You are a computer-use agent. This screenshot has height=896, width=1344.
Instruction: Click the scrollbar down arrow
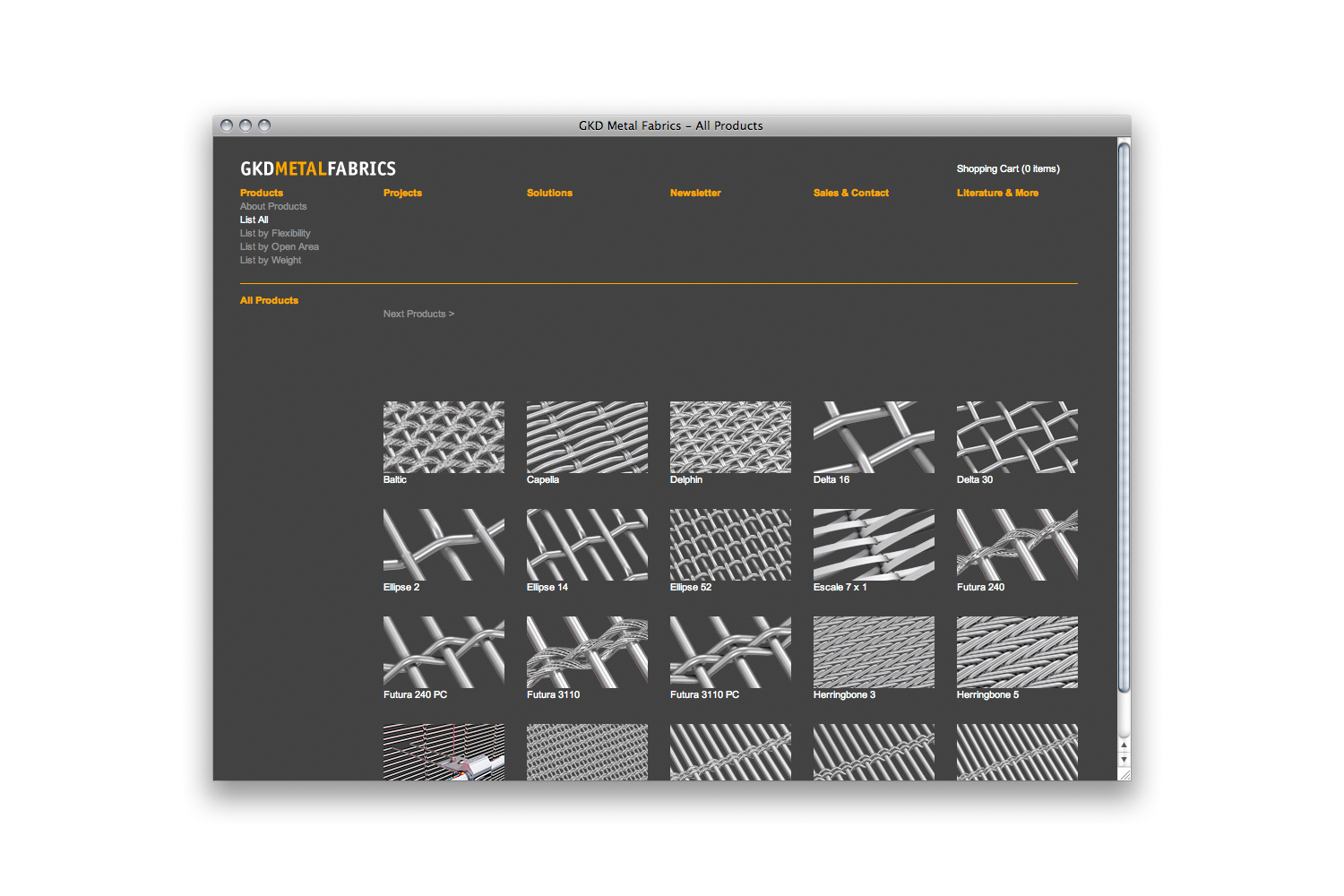[1124, 760]
